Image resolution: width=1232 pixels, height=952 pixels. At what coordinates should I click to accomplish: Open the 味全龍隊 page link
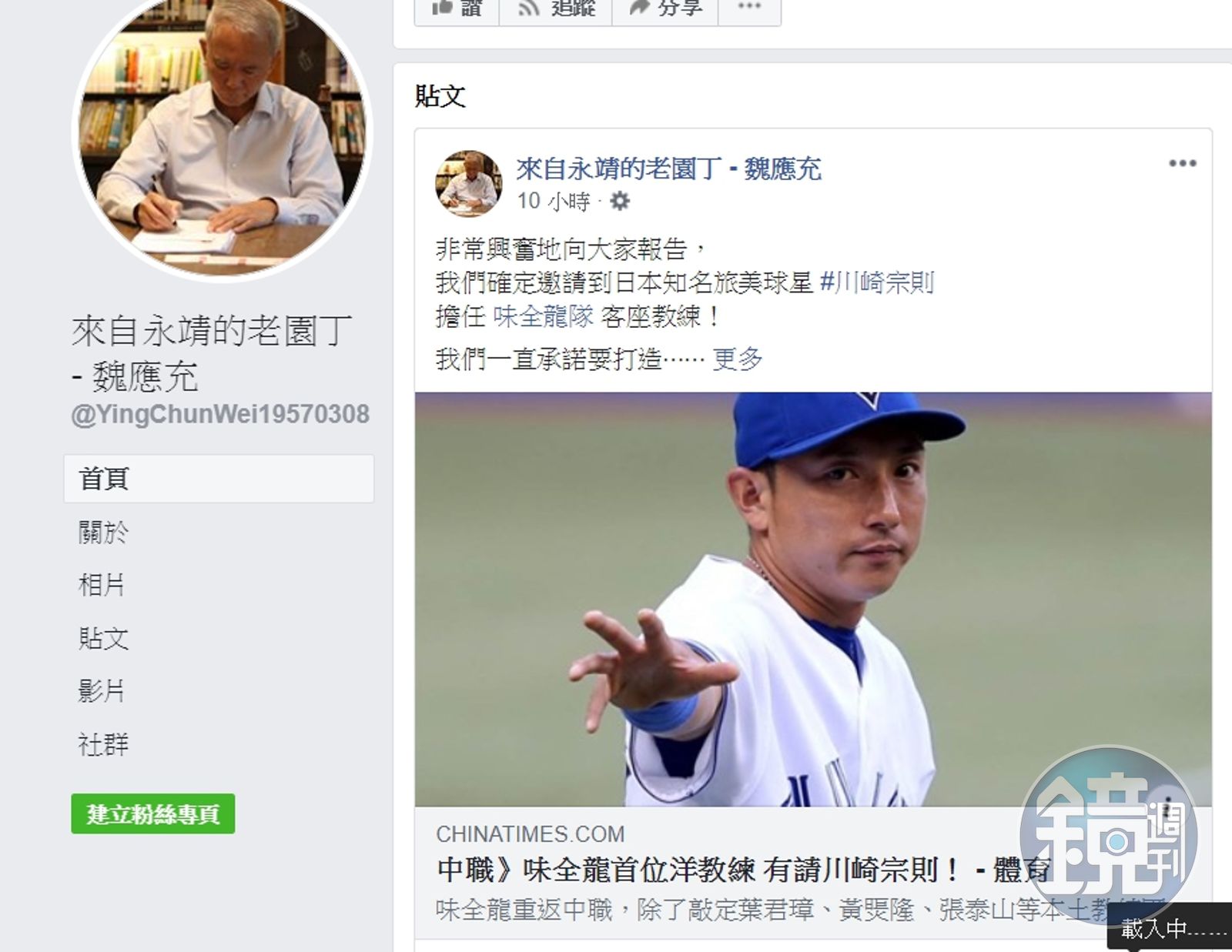[544, 316]
